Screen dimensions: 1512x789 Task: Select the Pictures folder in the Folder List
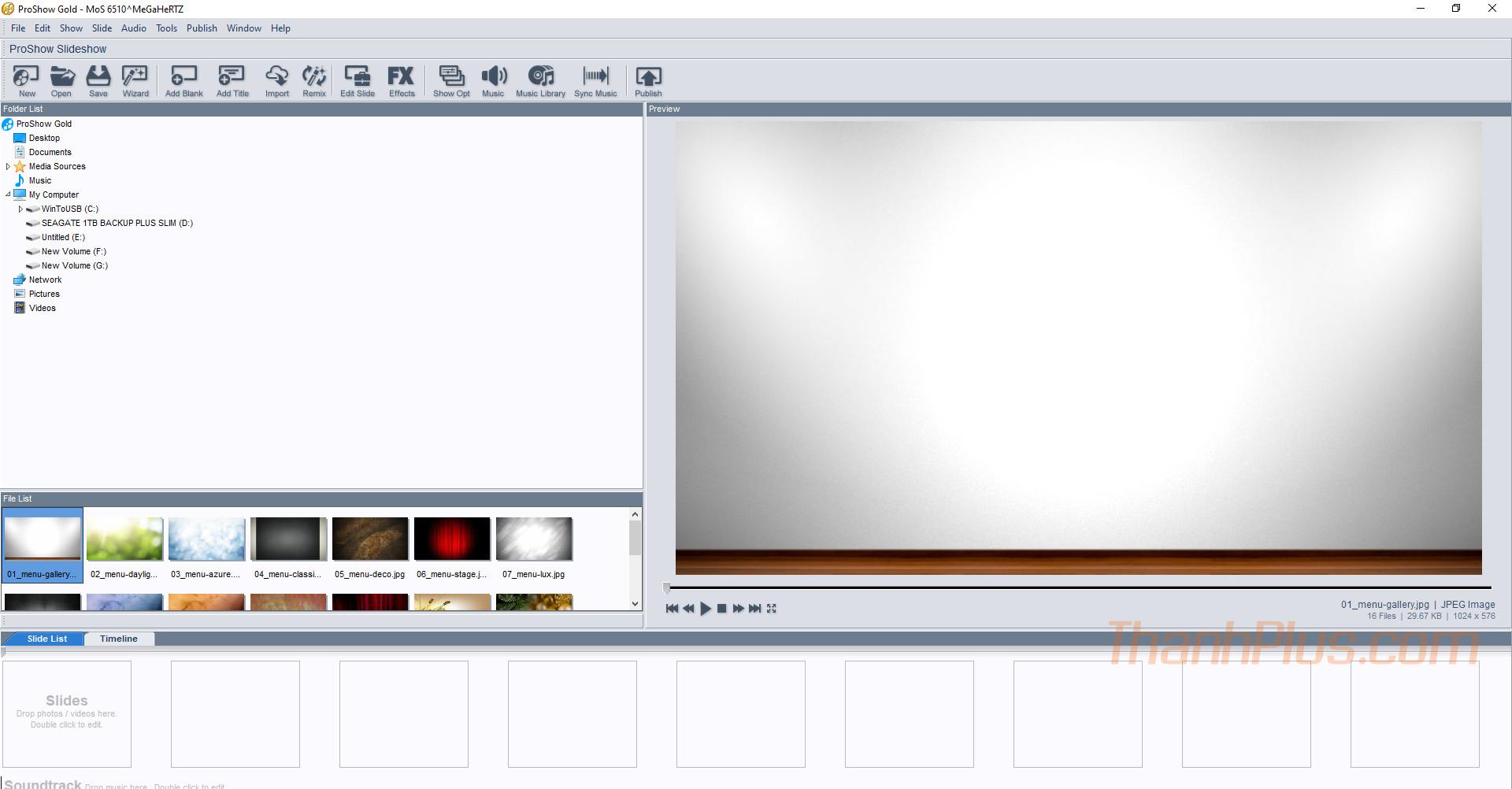[x=44, y=294]
